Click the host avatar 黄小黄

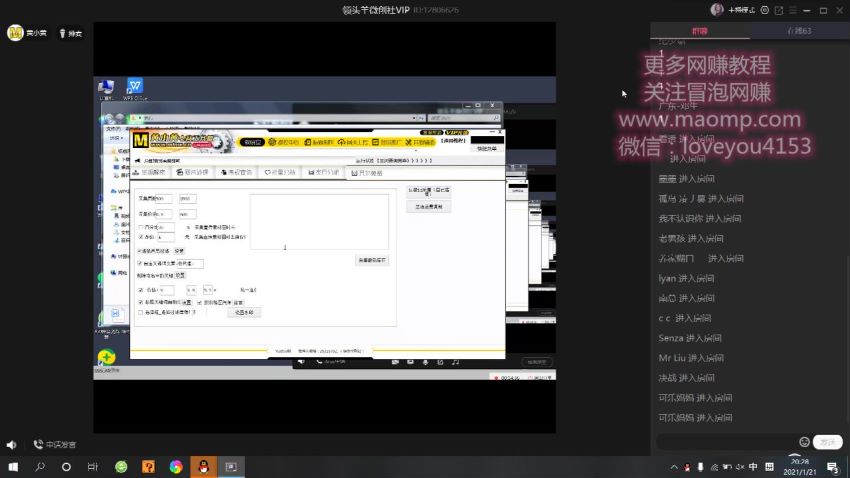(15, 33)
